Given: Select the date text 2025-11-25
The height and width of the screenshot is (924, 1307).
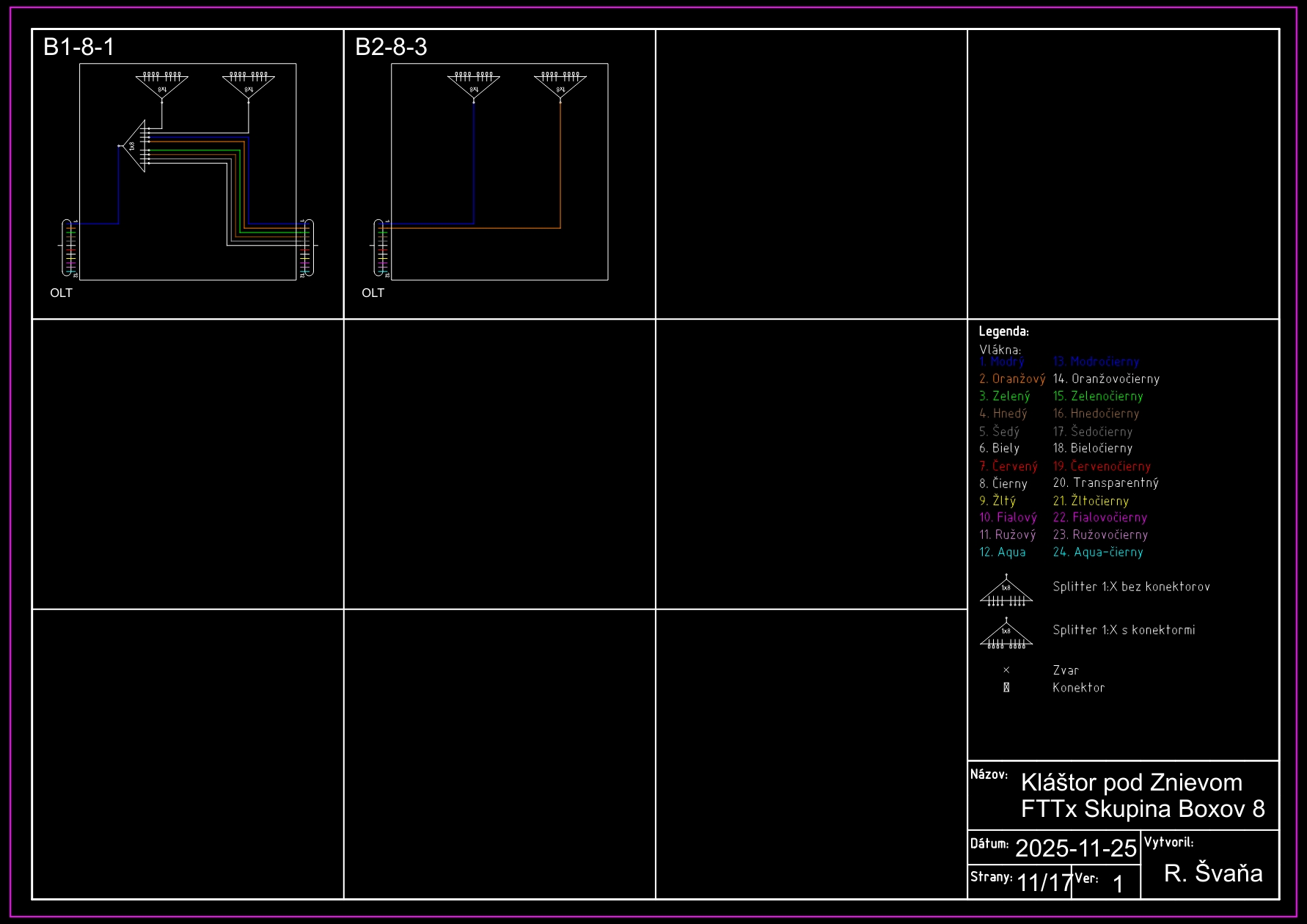Looking at the screenshot, I should pos(1075,848).
